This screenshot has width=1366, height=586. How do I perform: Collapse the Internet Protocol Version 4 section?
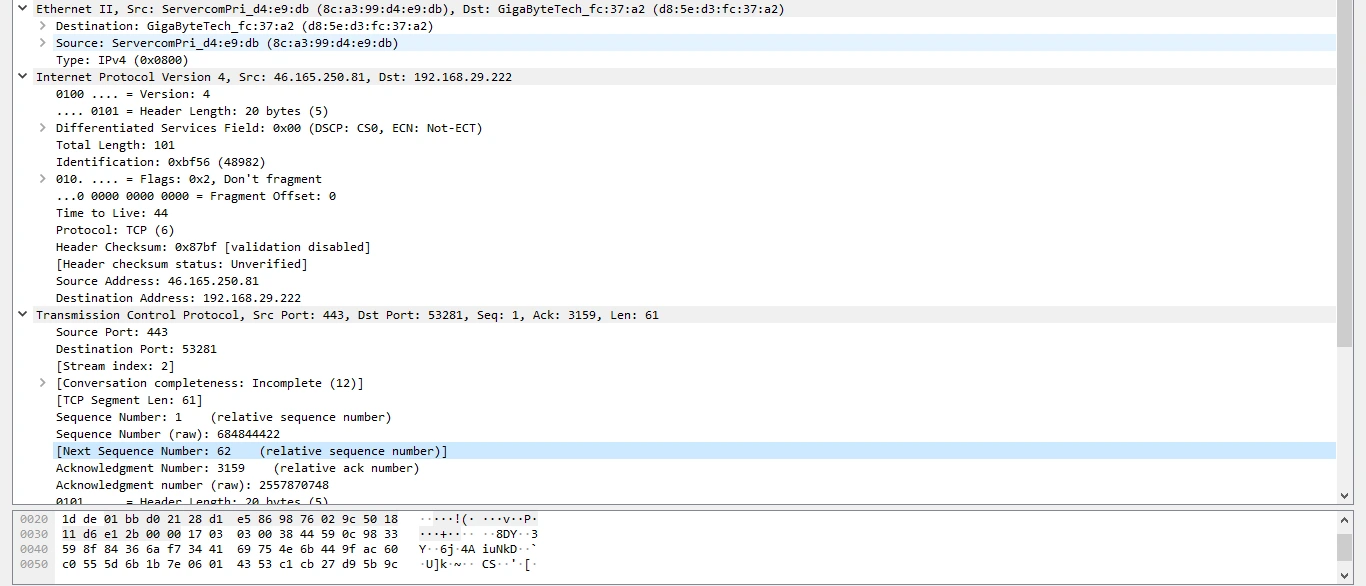[23, 77]
